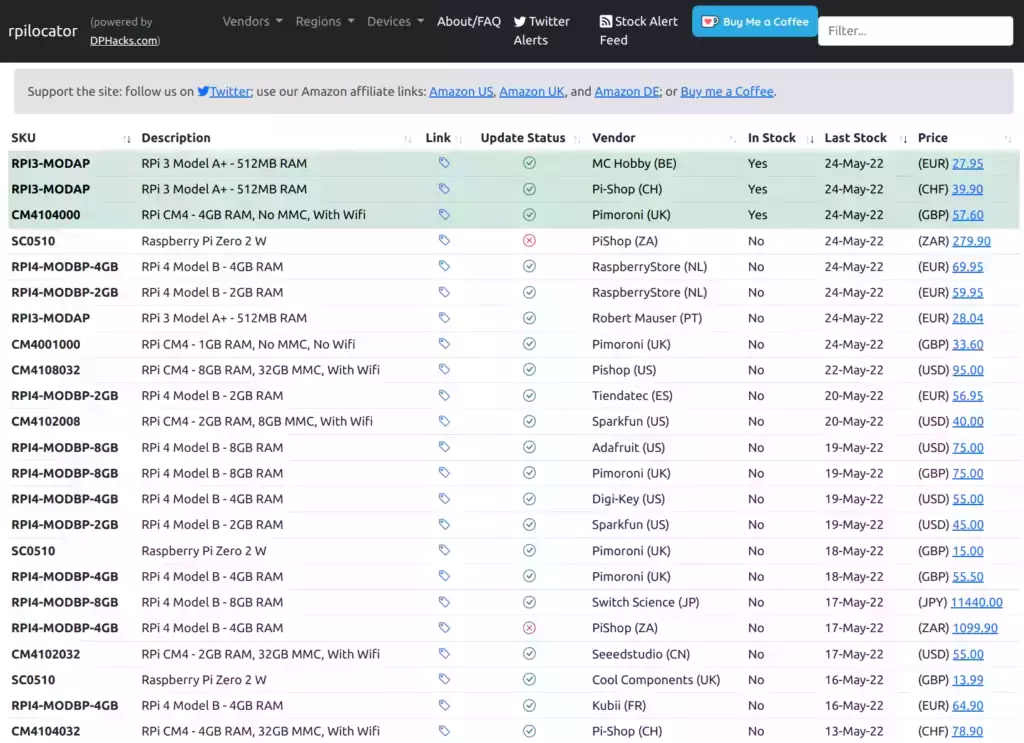
Task: Click update status checkmark for Pi-Shop (CH) CM4104032 row
Action: click(x=530, y=731)
